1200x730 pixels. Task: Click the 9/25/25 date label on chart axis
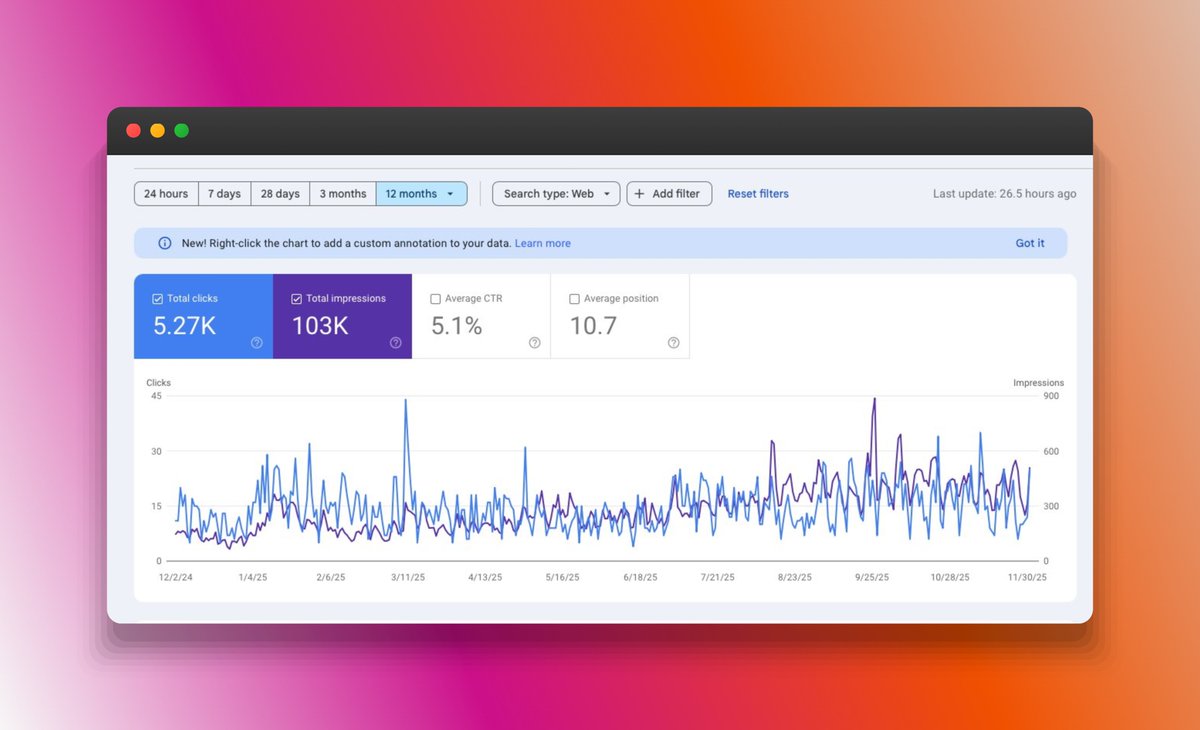[x=871, y=577]
